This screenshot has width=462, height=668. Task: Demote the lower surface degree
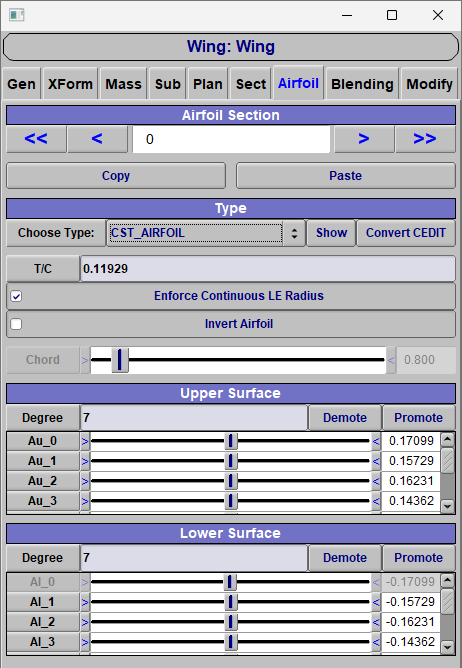(345, 558)
